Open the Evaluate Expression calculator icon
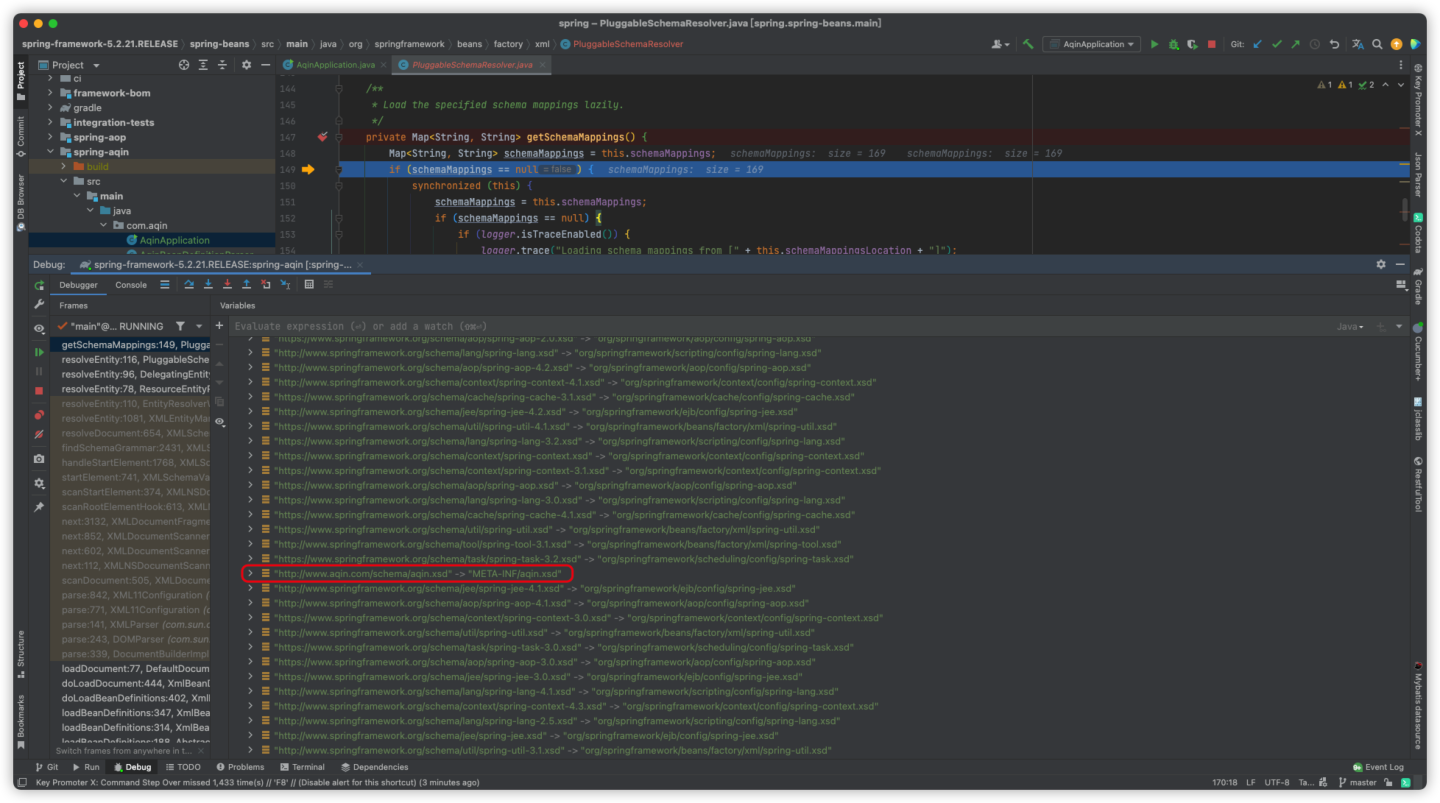 click(x=309, y=284)
